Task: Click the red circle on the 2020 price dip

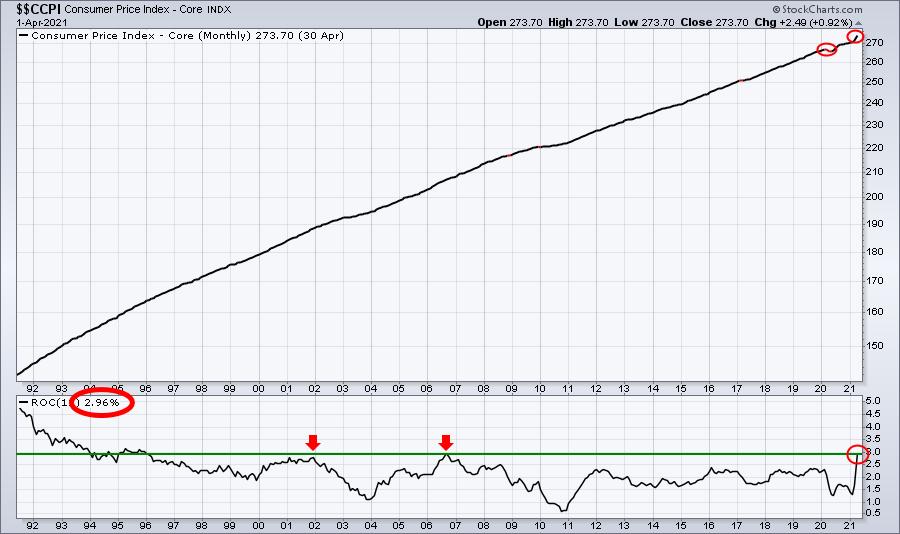Action: pyautogui.click(x=826, y=50)
